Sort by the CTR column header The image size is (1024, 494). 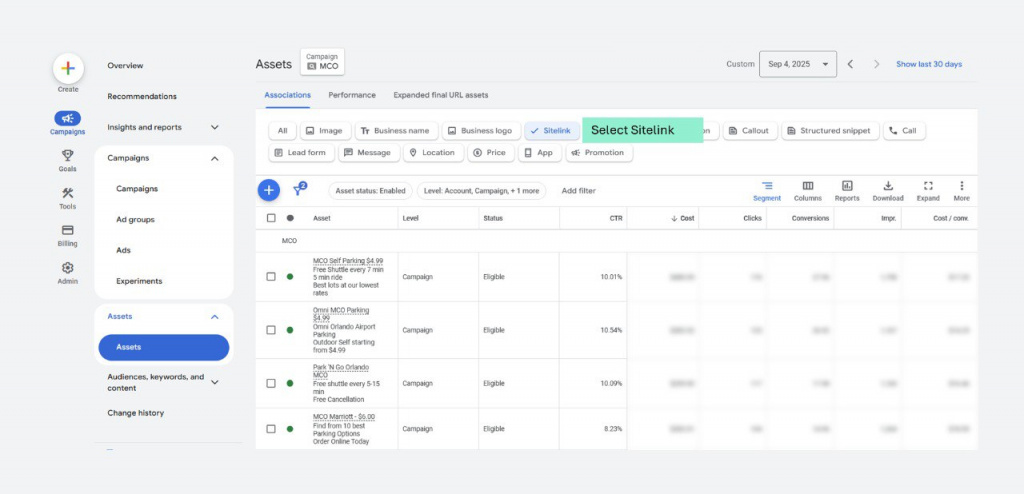(x=616, y=218)
